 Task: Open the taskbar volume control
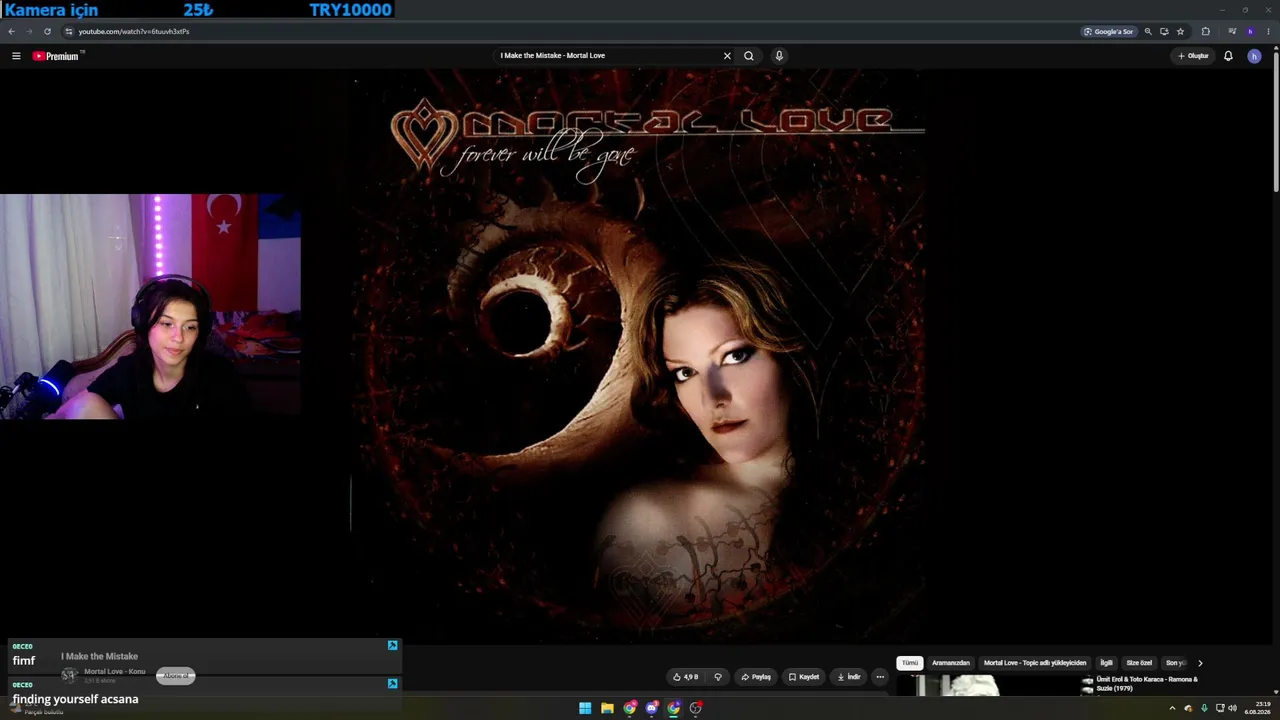click(x=1232, y=708)
